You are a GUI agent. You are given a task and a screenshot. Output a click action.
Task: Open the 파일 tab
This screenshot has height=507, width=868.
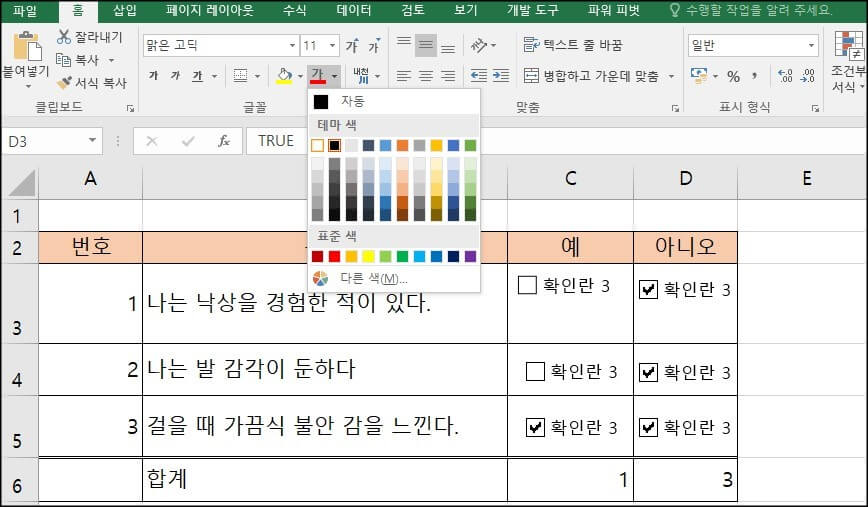pyautogui.click(x=25, y=11)
